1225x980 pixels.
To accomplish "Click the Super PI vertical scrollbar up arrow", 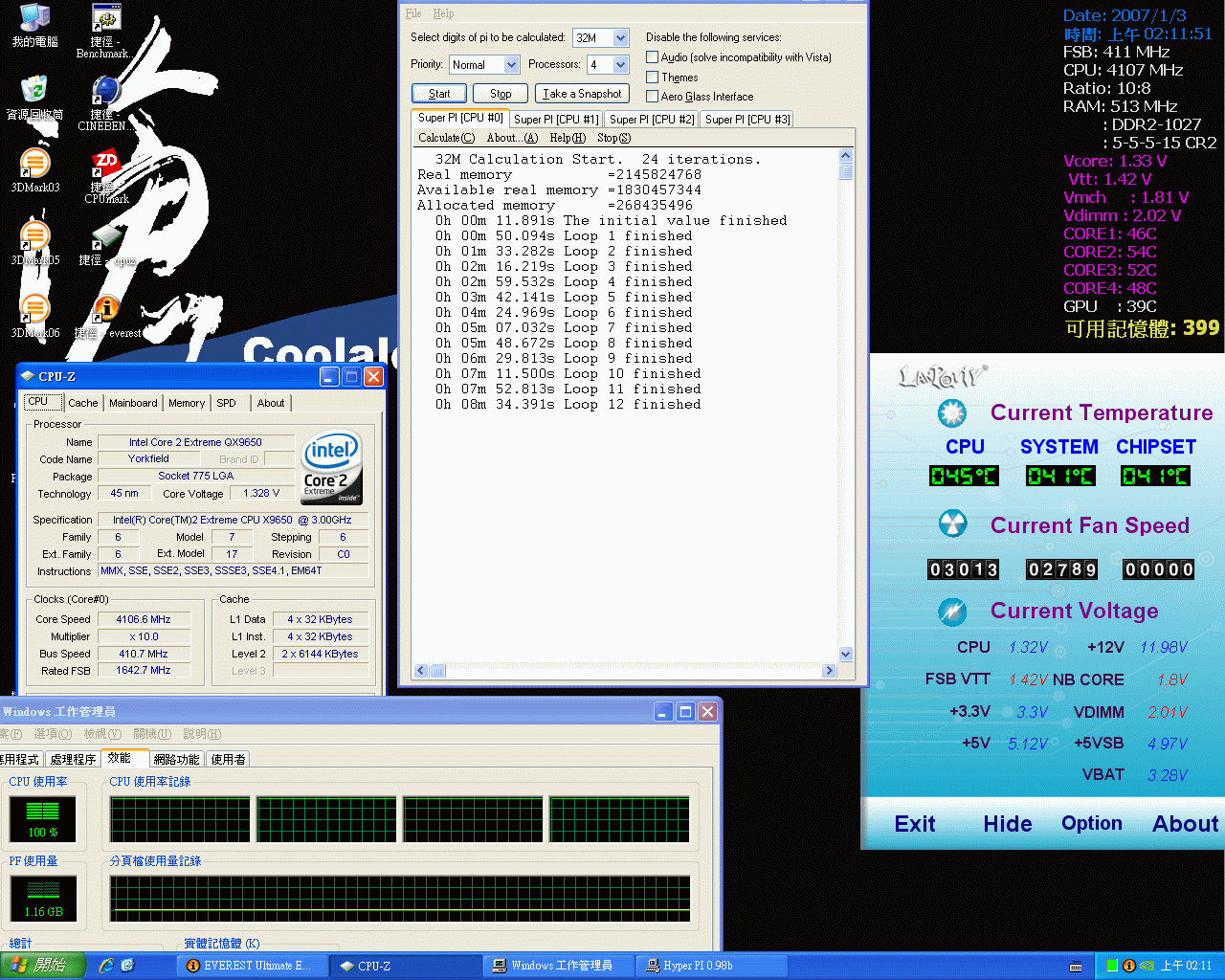I will coord(845,156).
